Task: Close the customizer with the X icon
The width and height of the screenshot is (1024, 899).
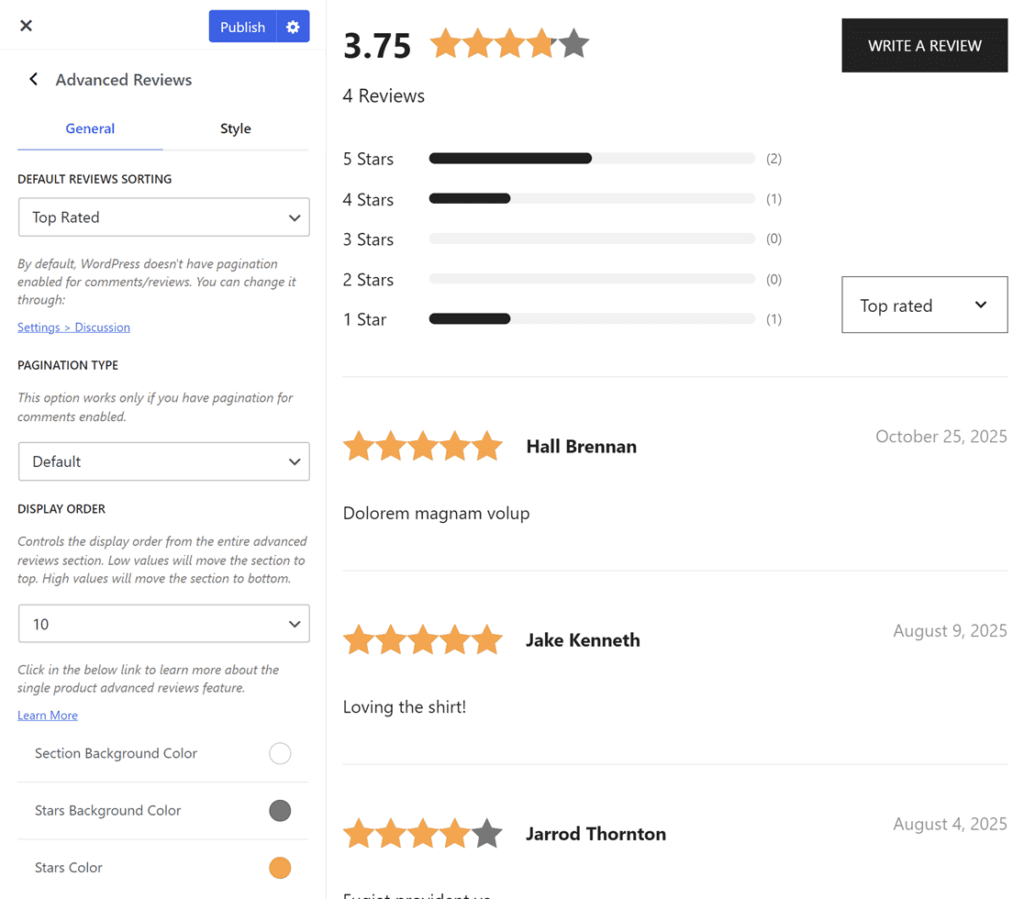Action: pos(26,26)
